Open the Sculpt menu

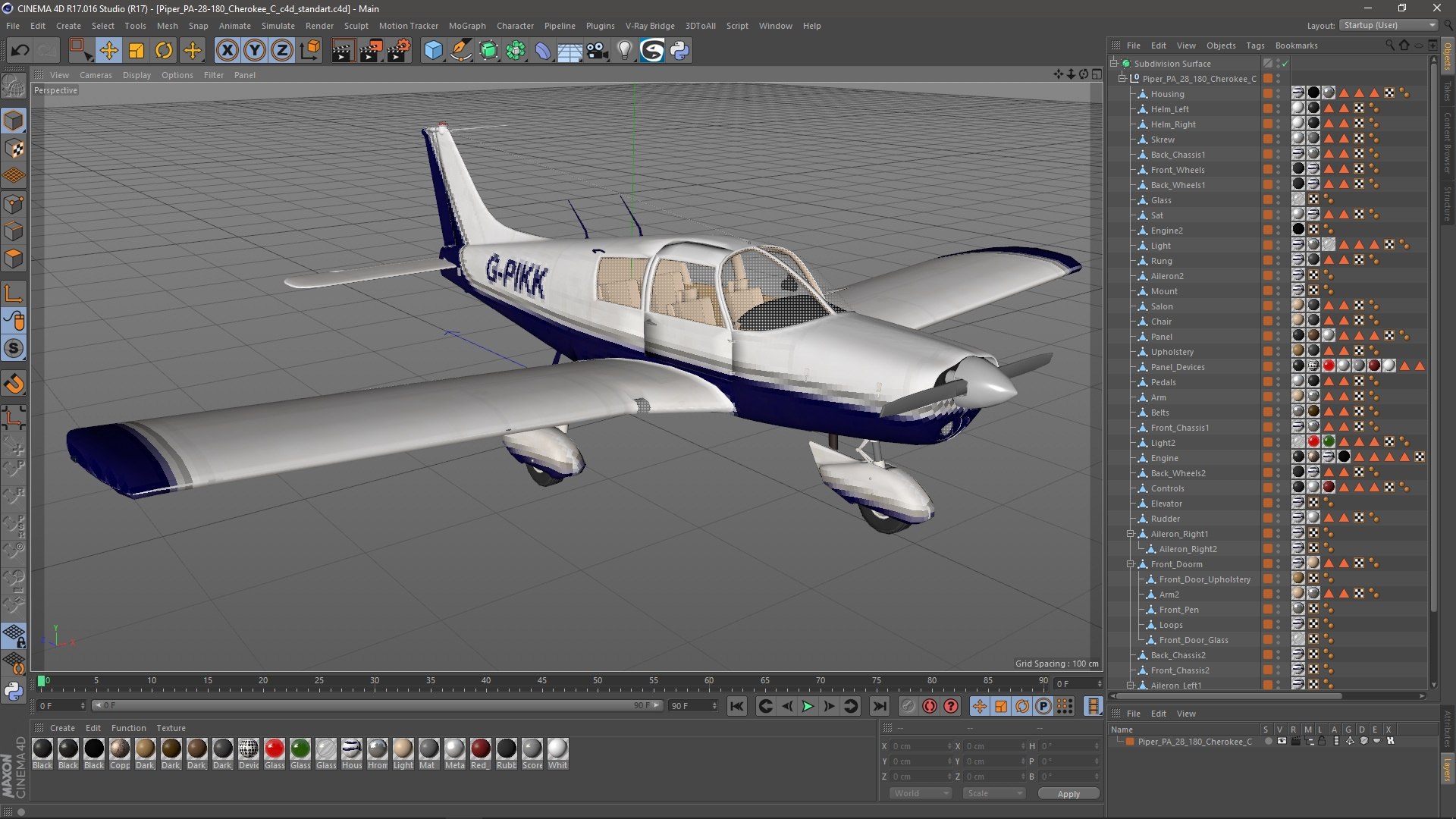[x=356, y=26]
